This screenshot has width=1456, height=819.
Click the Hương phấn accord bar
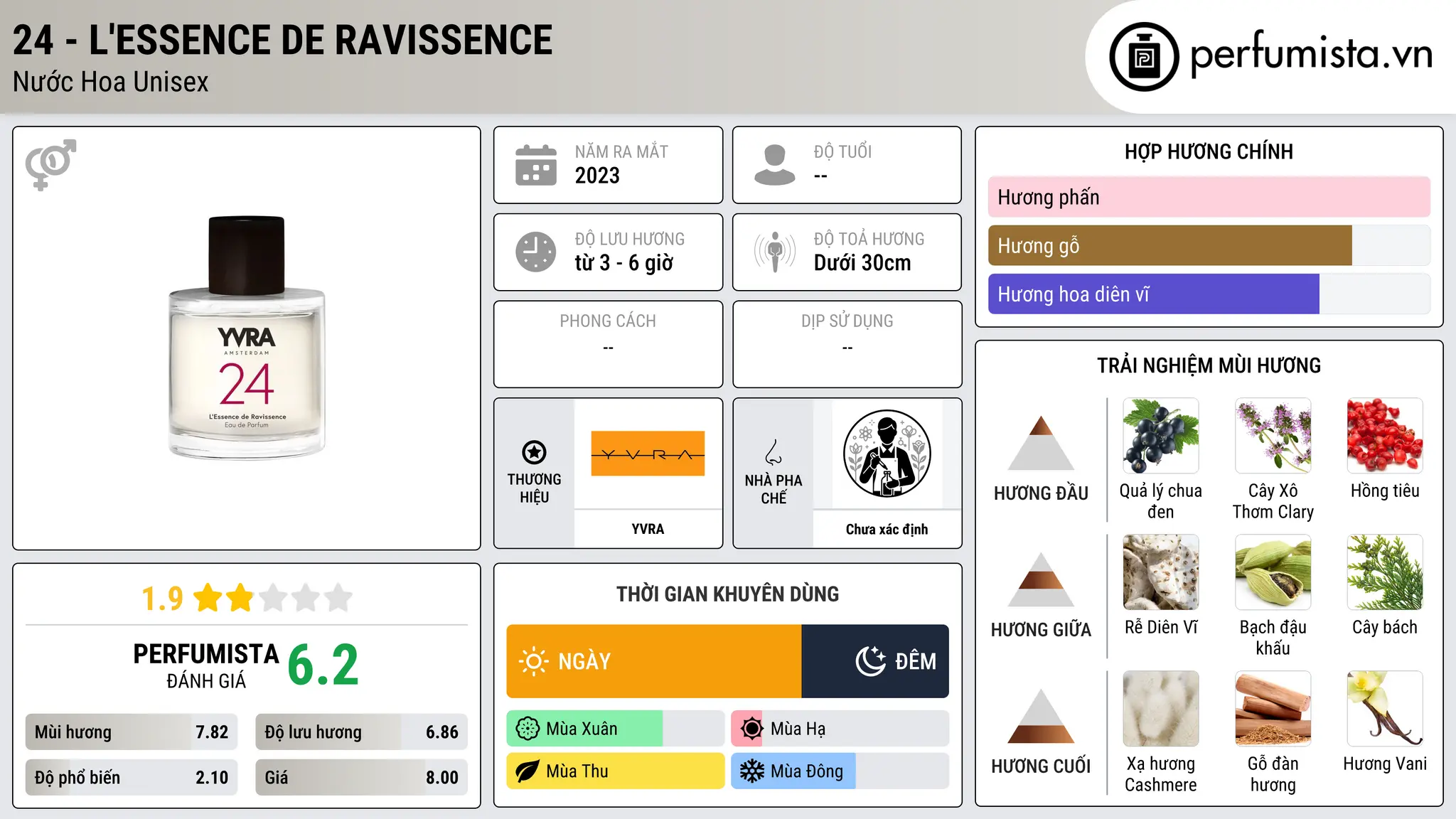tap(1209, 197)
